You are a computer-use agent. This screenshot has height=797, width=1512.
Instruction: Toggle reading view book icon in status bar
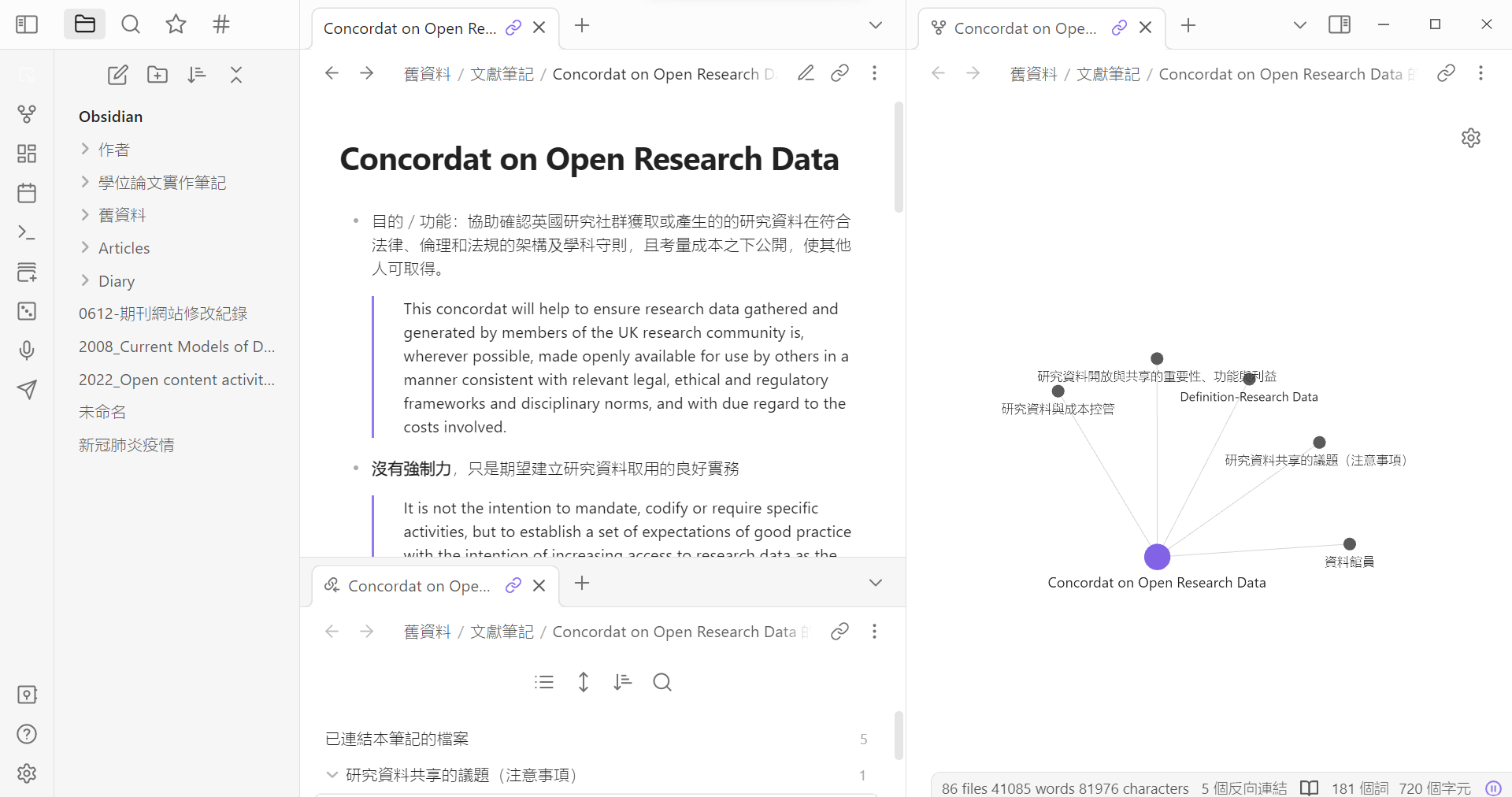click(x=1309, y=788)
